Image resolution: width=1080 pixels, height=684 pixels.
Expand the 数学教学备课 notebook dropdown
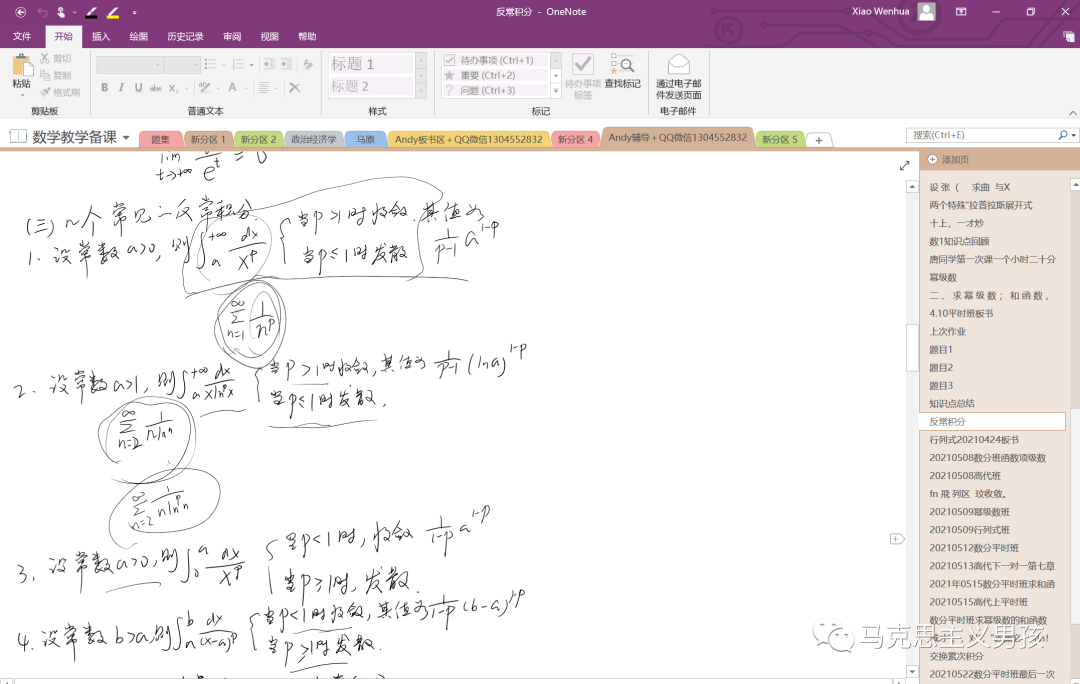pyautogui.click(x=126, y=138)
